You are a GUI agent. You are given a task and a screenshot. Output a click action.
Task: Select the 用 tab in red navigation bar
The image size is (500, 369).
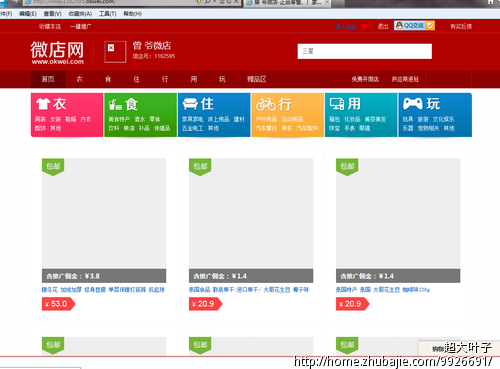194,79
